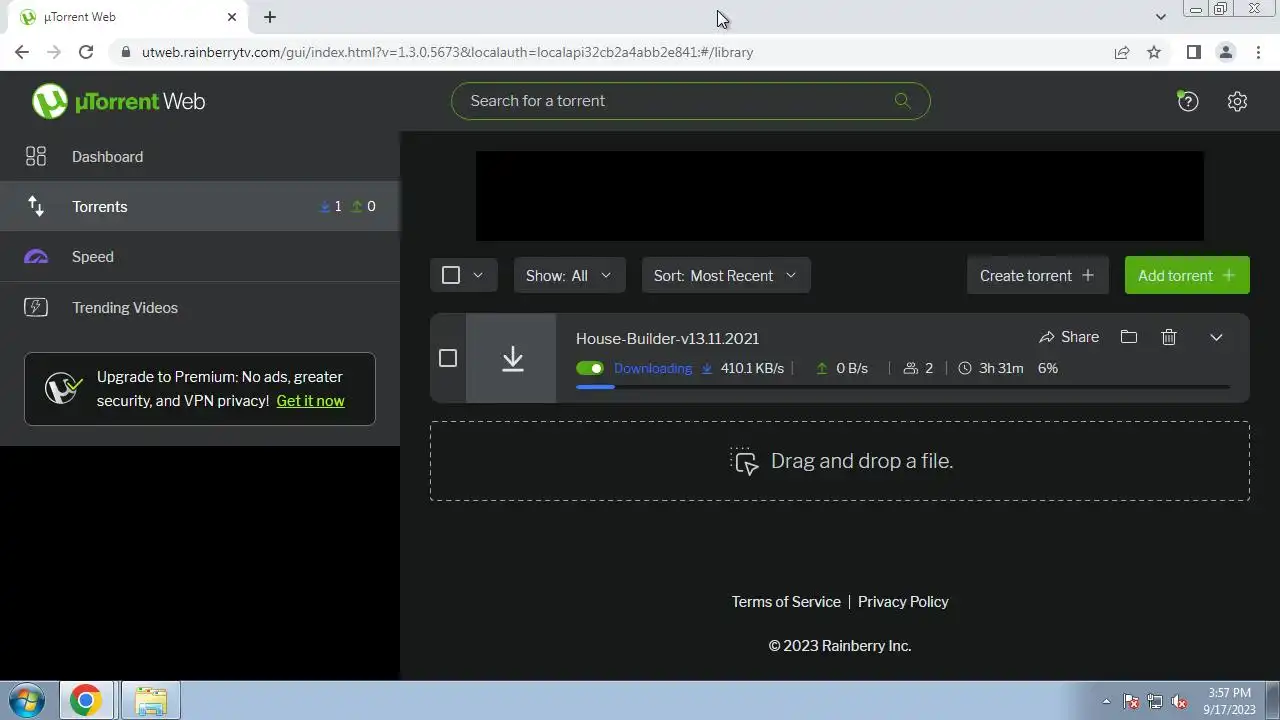
Task: Open the browser side panel icon
Action: [x=1193, y=52]
